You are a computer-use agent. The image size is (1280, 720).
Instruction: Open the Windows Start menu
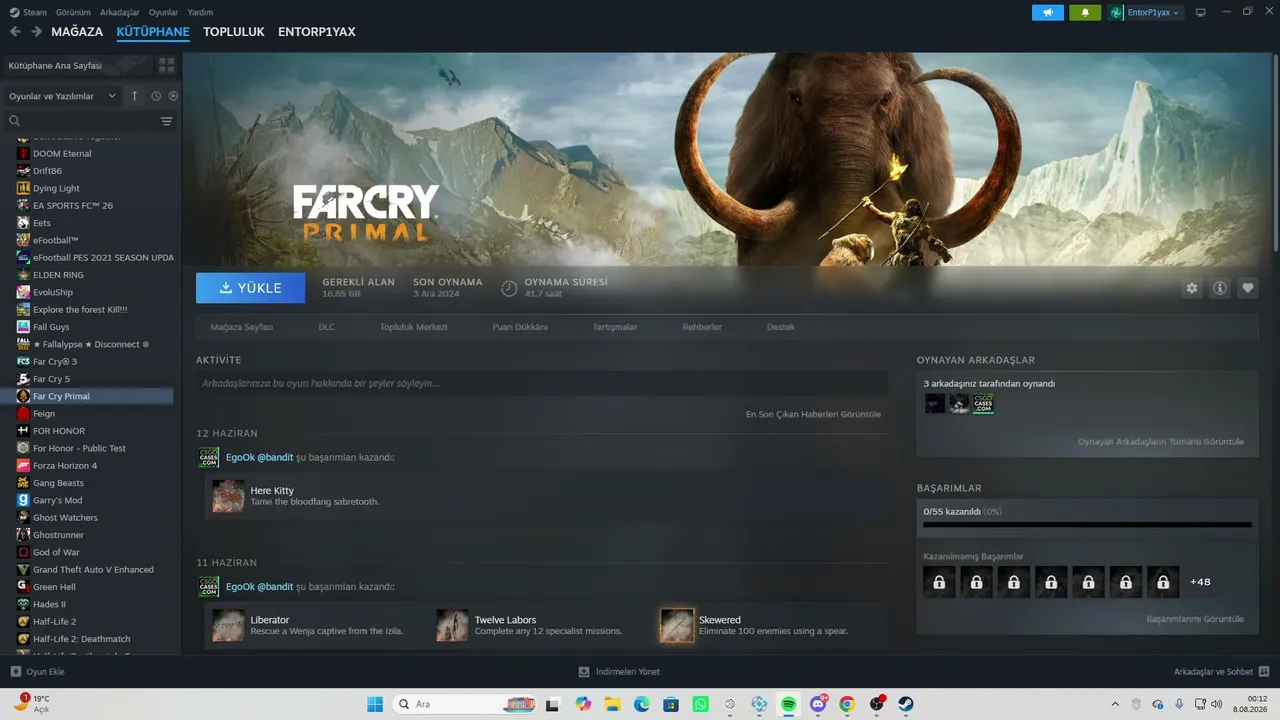pos(375,704)
